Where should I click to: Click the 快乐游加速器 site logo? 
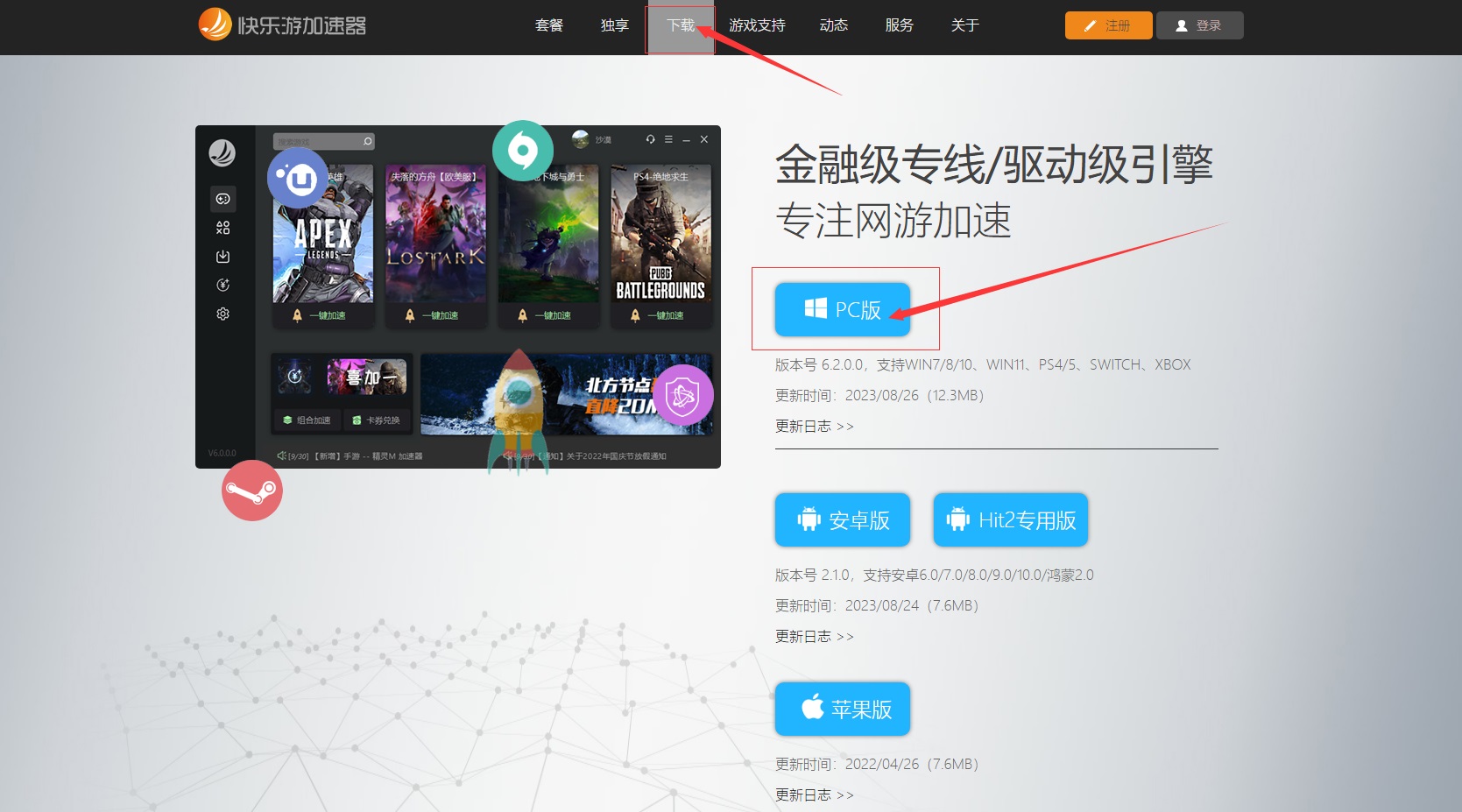tap(282, 25)
